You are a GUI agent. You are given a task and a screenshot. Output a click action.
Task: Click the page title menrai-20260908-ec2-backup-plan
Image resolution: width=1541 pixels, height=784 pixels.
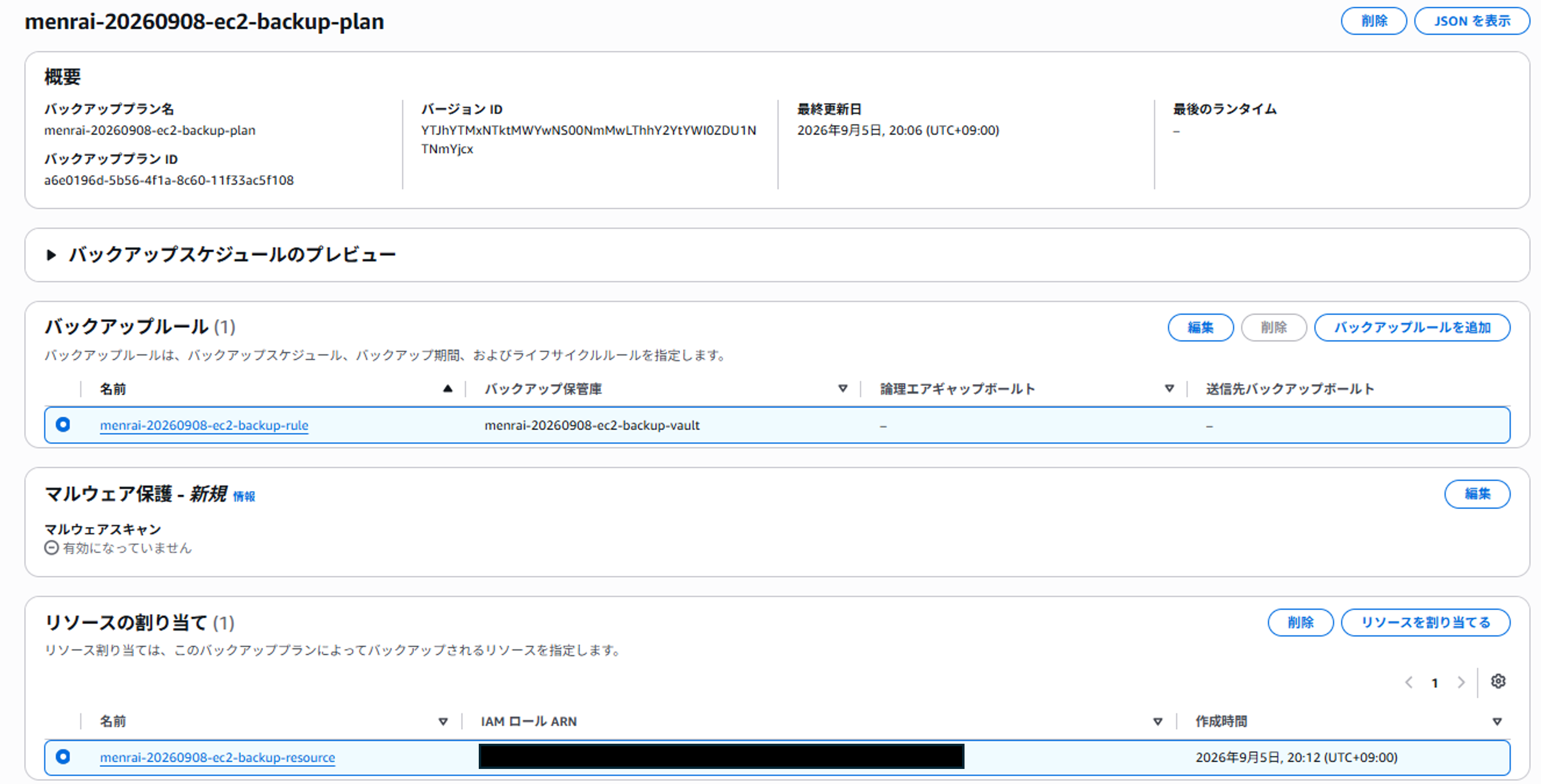[204, 21]
